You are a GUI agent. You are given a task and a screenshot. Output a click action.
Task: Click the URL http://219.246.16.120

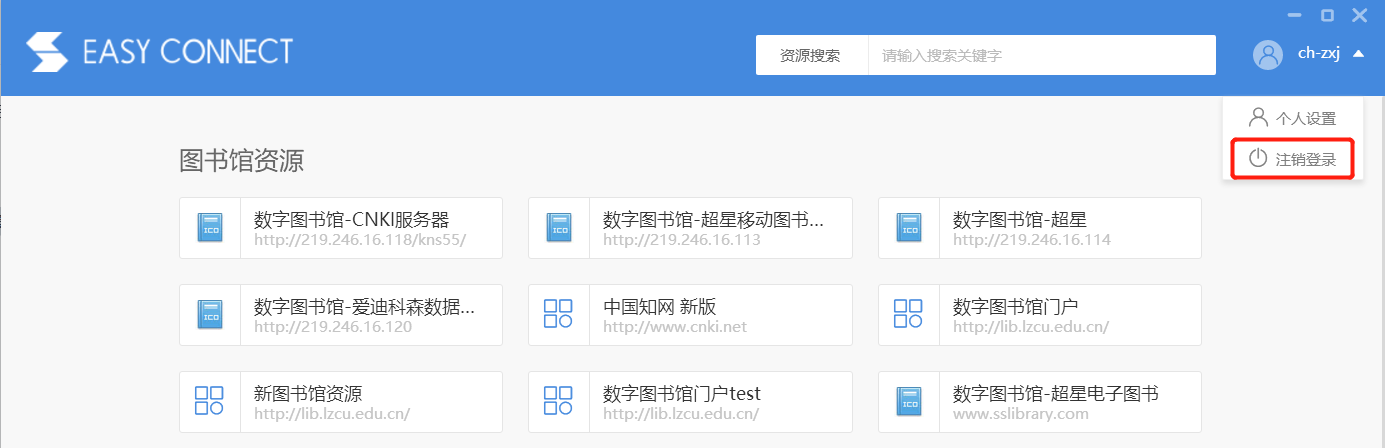333,327
